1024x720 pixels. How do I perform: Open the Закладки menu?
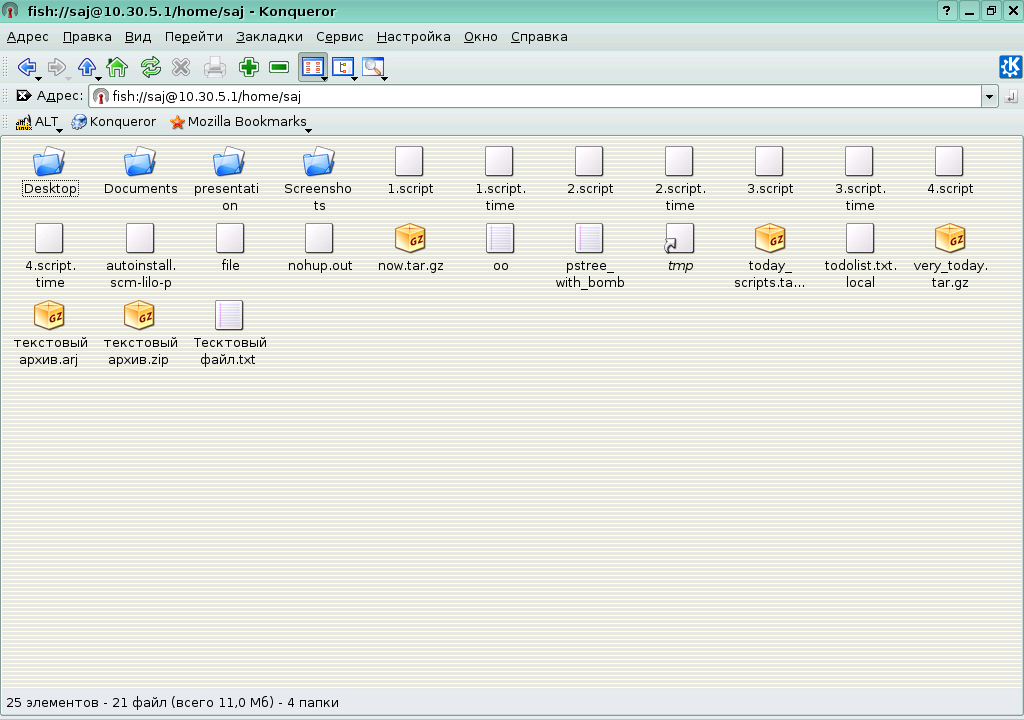pyautogui.click(x=269, y=37)
